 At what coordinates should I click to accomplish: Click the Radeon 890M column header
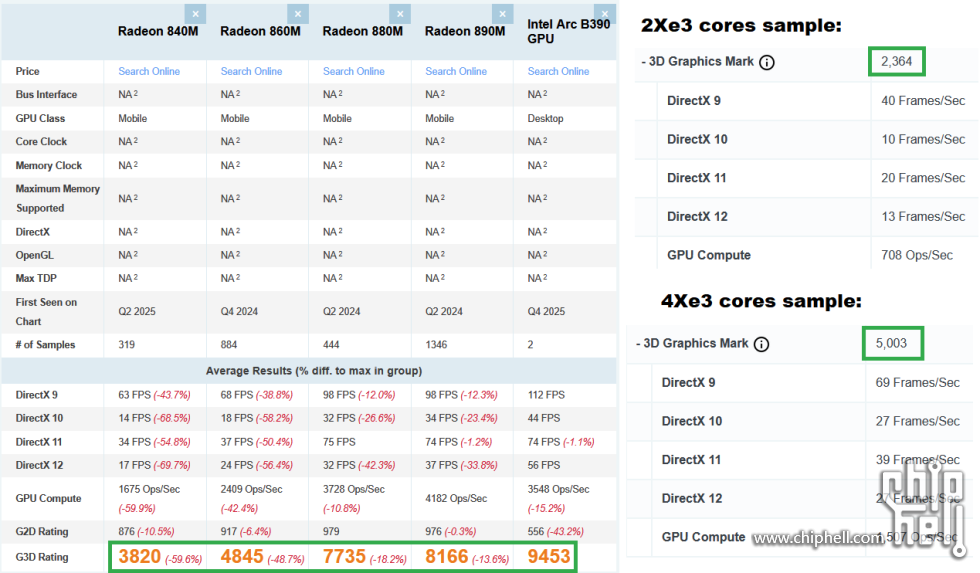[x=464, y=31]
